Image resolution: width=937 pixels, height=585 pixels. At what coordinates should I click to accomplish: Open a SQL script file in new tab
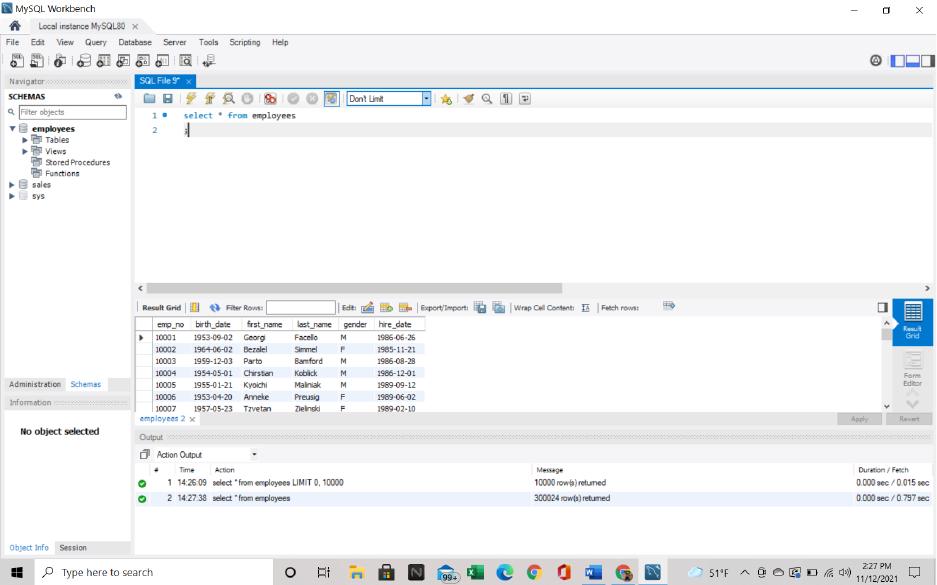pyautogui.click(x=37, y=60)
